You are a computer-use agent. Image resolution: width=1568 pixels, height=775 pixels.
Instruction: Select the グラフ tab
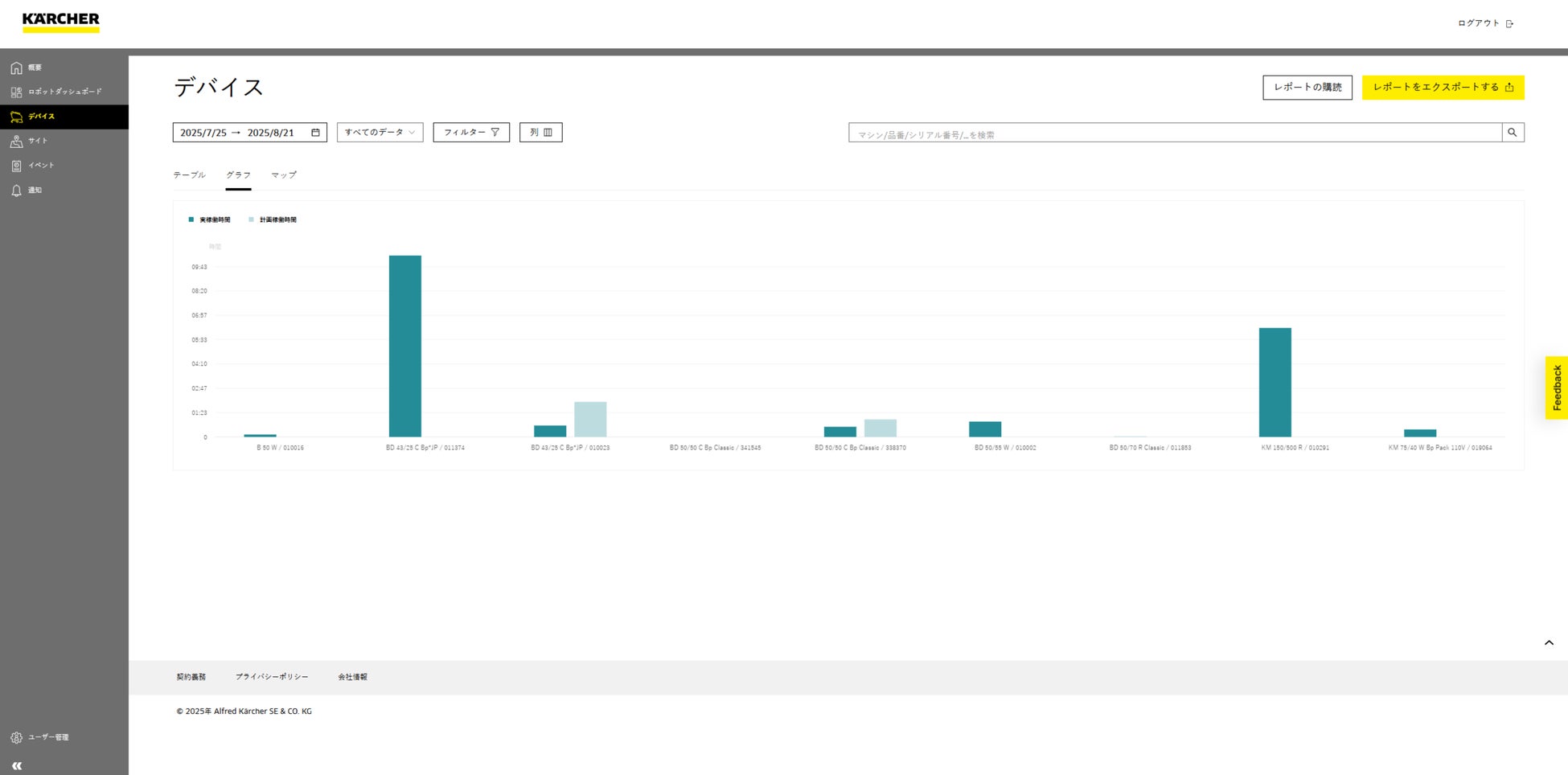[x=238, y=175]
